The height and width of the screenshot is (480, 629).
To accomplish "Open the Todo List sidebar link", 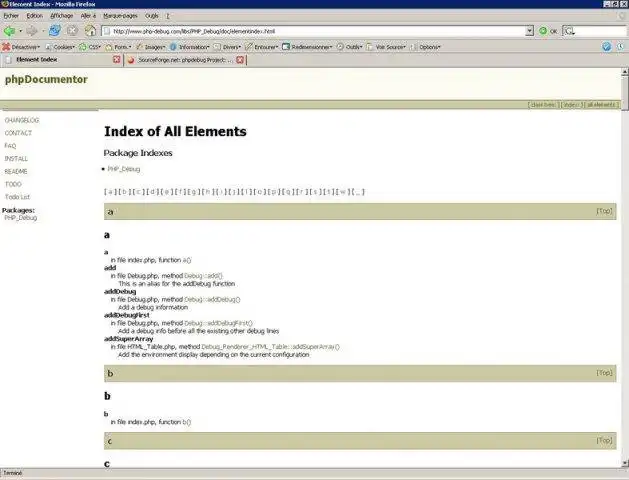I will coord(17,197).
